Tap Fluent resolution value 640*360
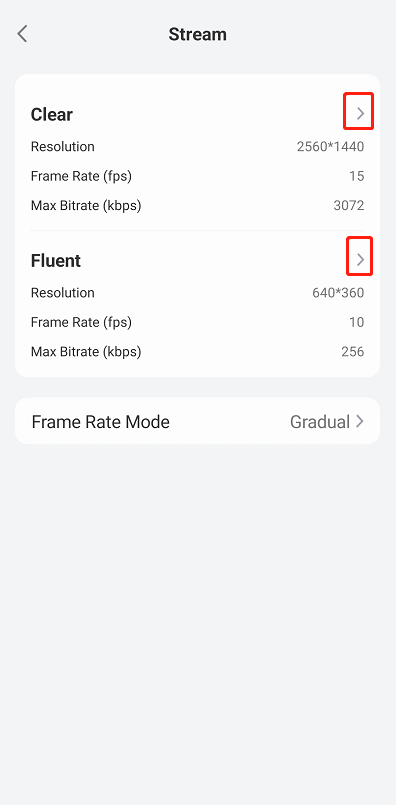This screenshot has height=805, width=397. pos(338,293)
